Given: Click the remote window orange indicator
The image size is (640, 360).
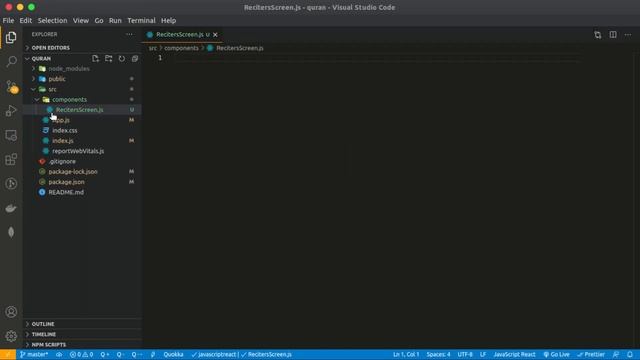Looking at the screenshot, I should [8, 354].
